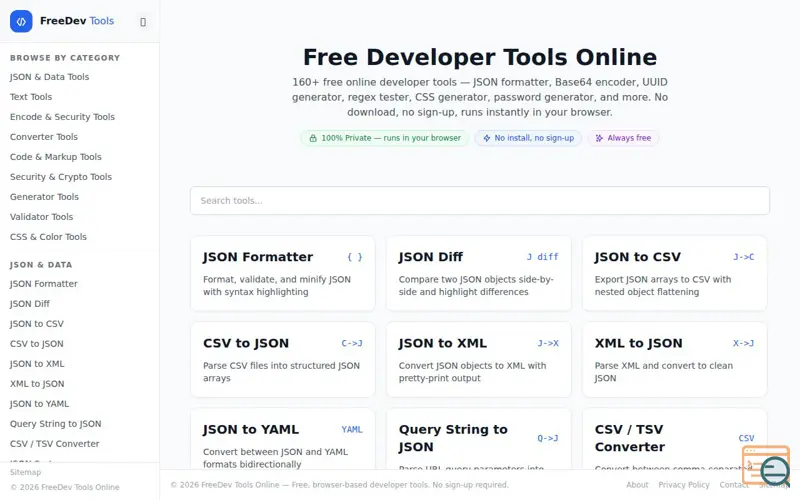This screenshot has width=800, height=500.
Task: Click the YAML icon on JSON to YAML card
Action: [x=352, y=430]
